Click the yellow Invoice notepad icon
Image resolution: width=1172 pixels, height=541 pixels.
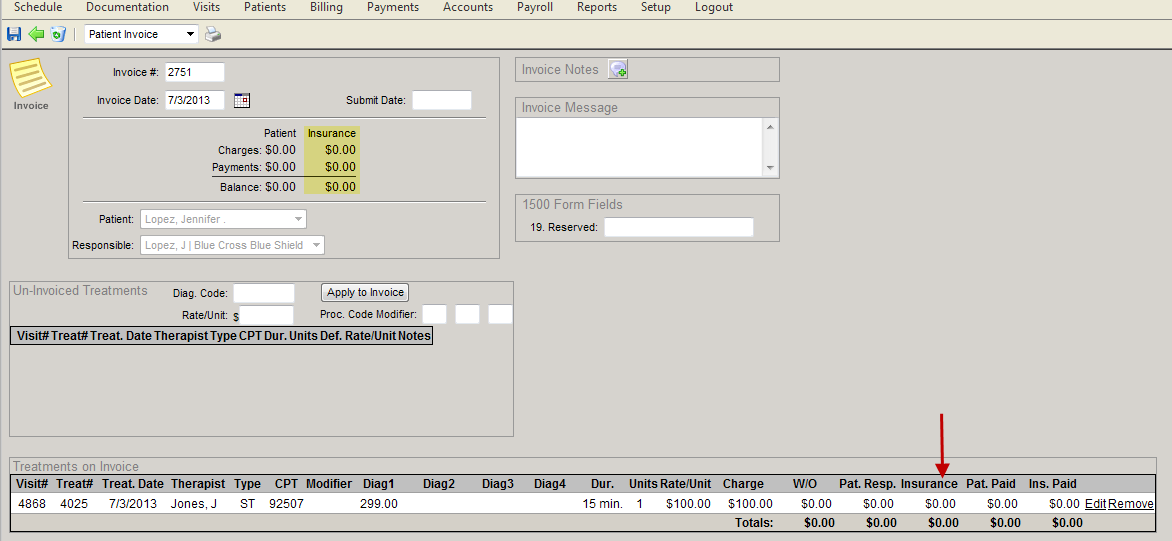(x=30, y=78)
